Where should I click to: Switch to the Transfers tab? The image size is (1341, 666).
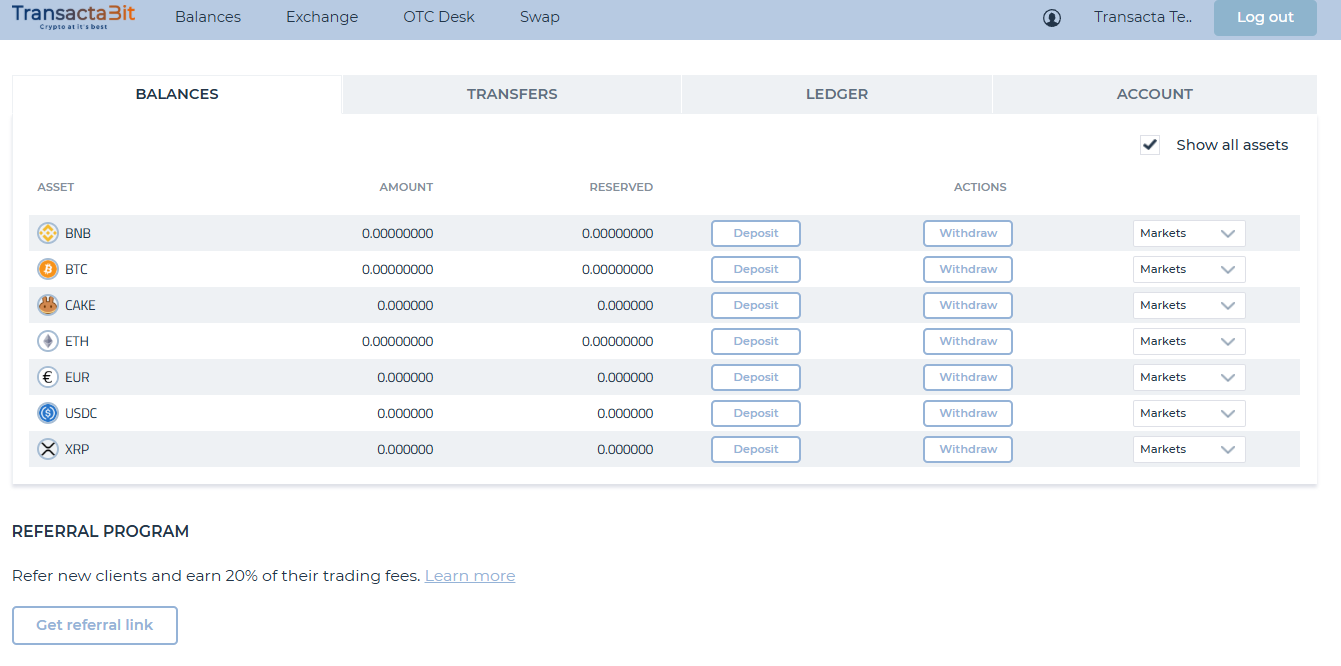click(x=512, y=94)
